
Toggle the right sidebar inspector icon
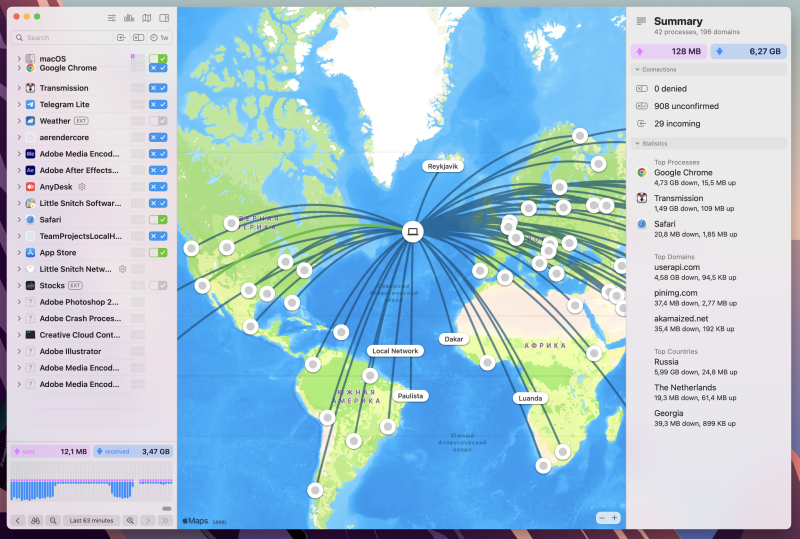point(164,18)
